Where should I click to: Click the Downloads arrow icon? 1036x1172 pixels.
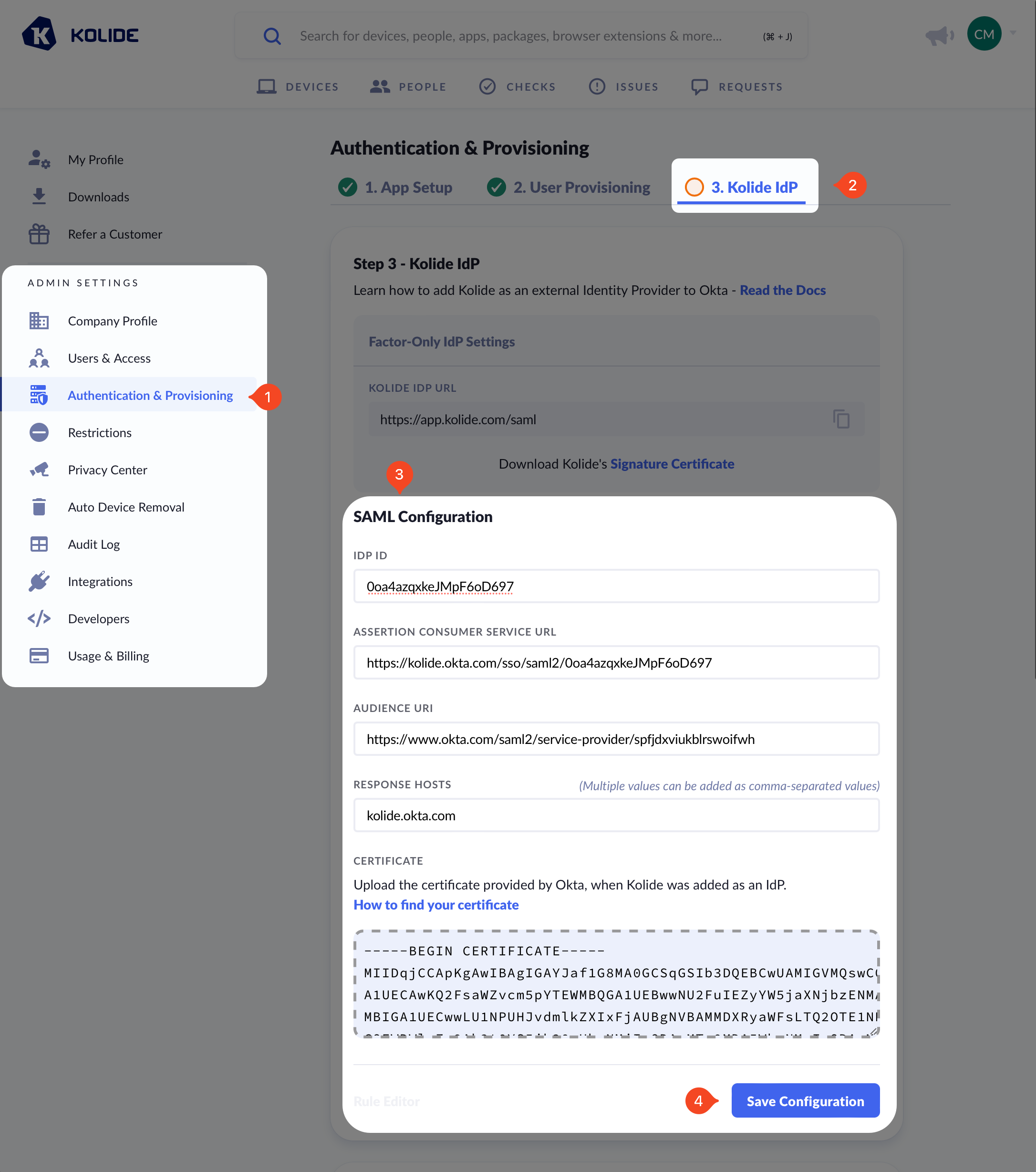pyautogui.click(x=39, y=196)
